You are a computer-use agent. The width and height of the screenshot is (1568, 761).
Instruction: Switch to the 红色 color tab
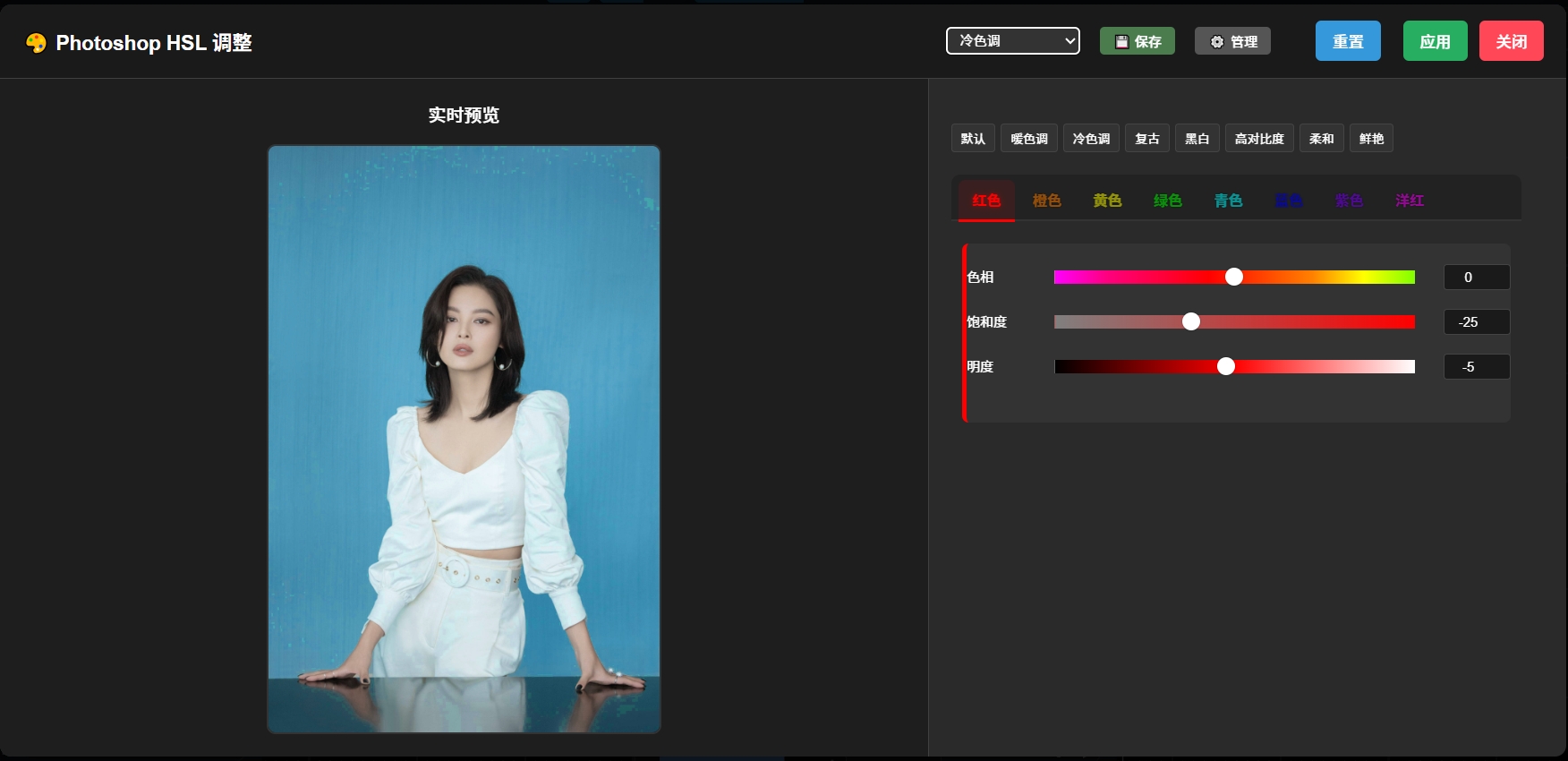[x=986, y=201]
